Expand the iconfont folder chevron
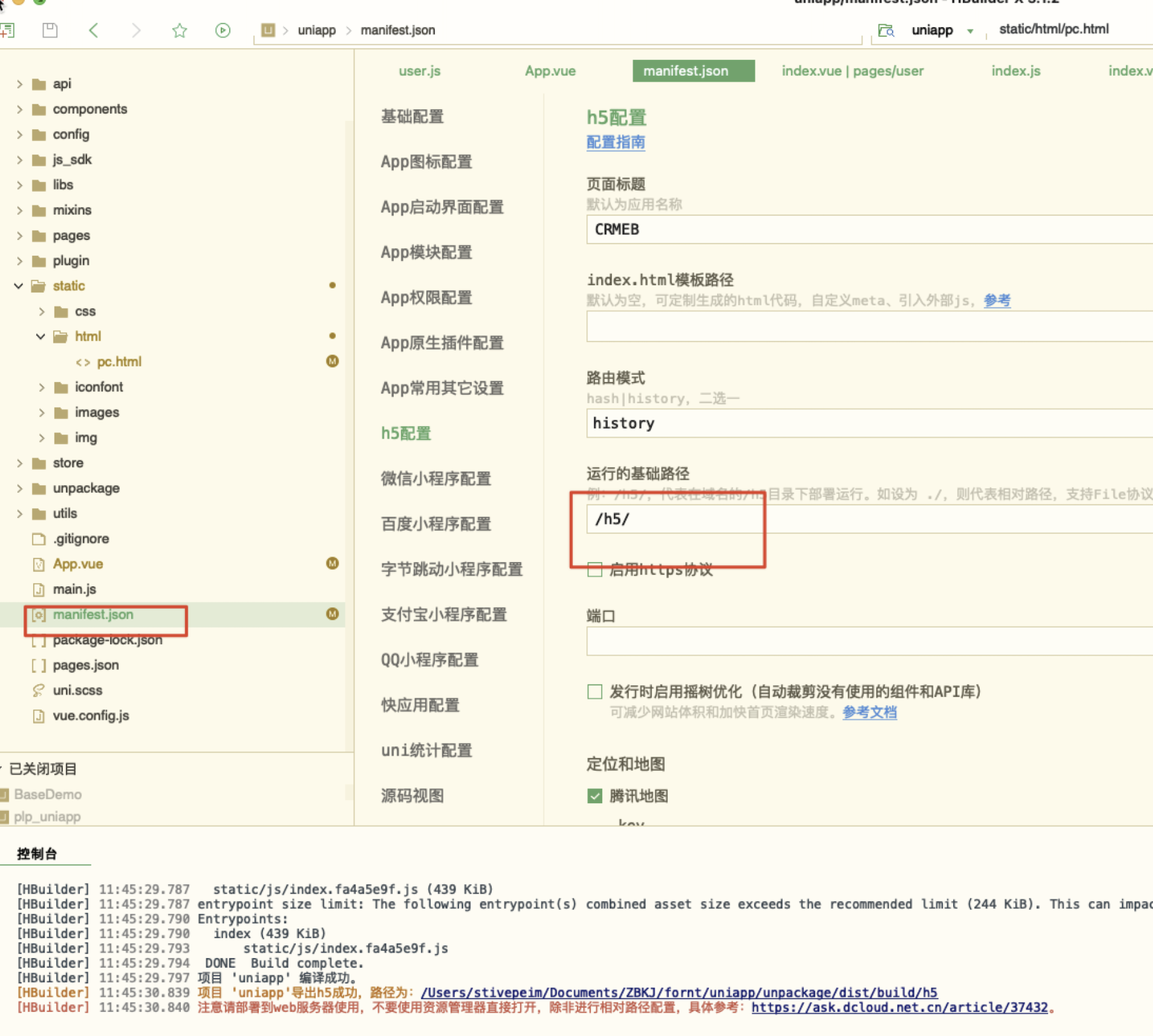Screen dimensions: 1153x1036 pos(41,387)
